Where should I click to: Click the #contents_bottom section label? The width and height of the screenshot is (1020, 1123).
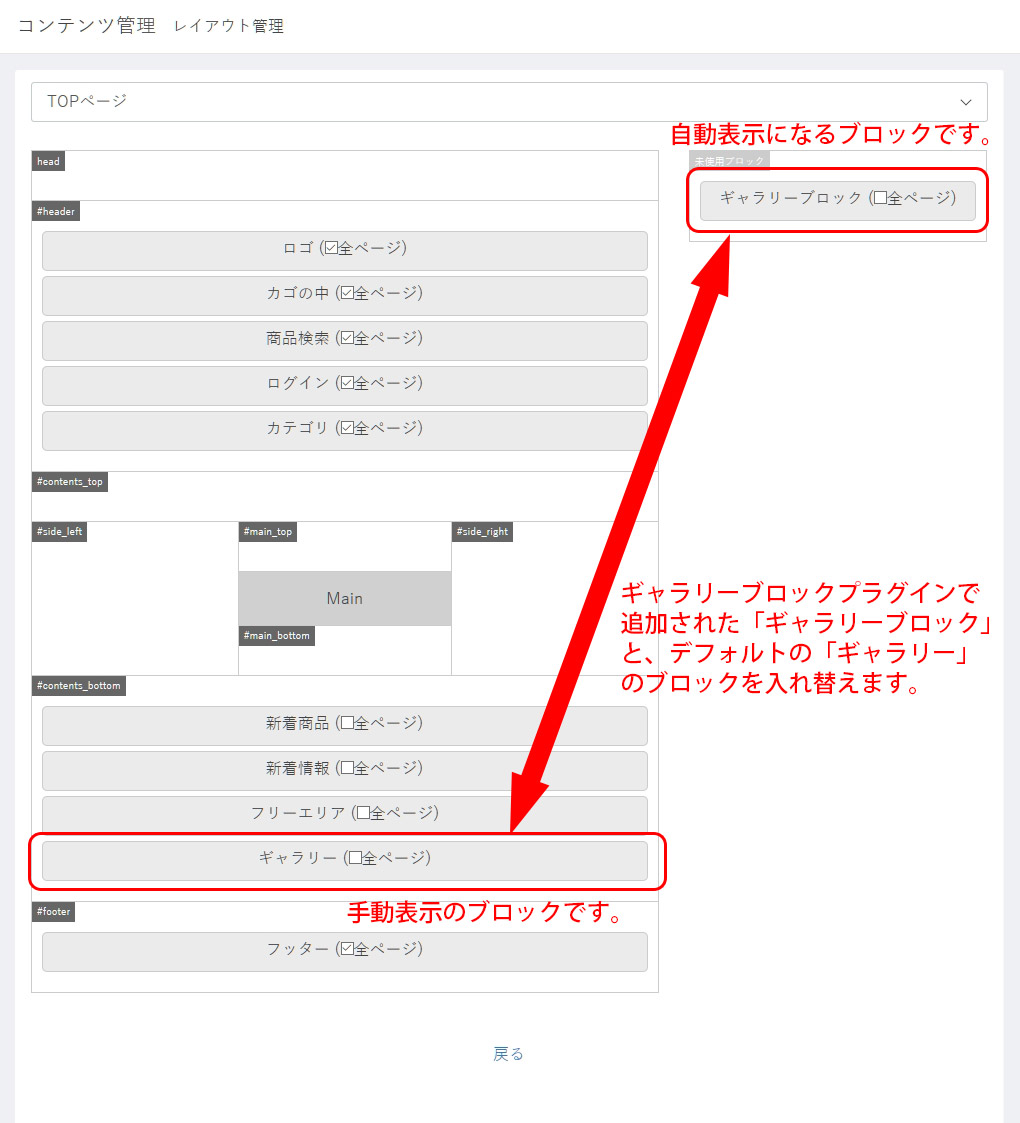(x=79, y=685)
